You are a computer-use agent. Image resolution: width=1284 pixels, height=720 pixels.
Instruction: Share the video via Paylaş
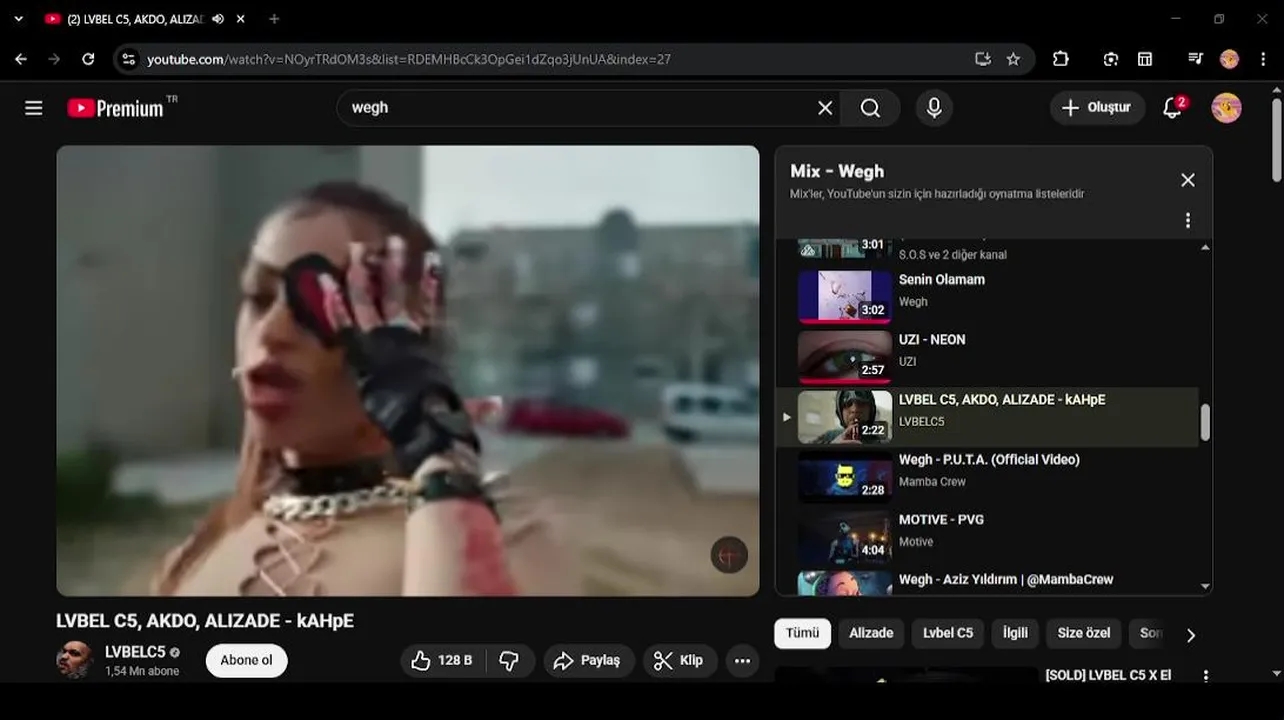[x=588, y=660]
